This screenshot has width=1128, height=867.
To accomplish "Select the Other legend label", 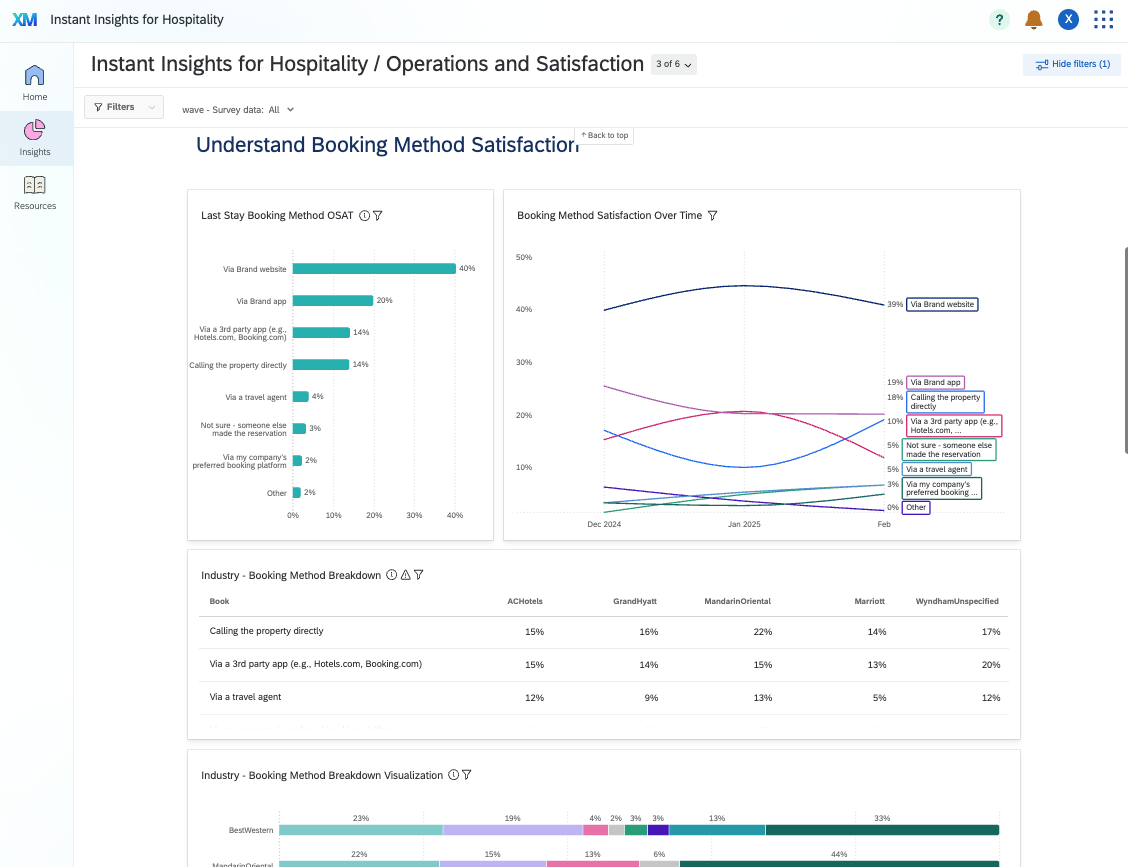I will (x=916, y=507).
